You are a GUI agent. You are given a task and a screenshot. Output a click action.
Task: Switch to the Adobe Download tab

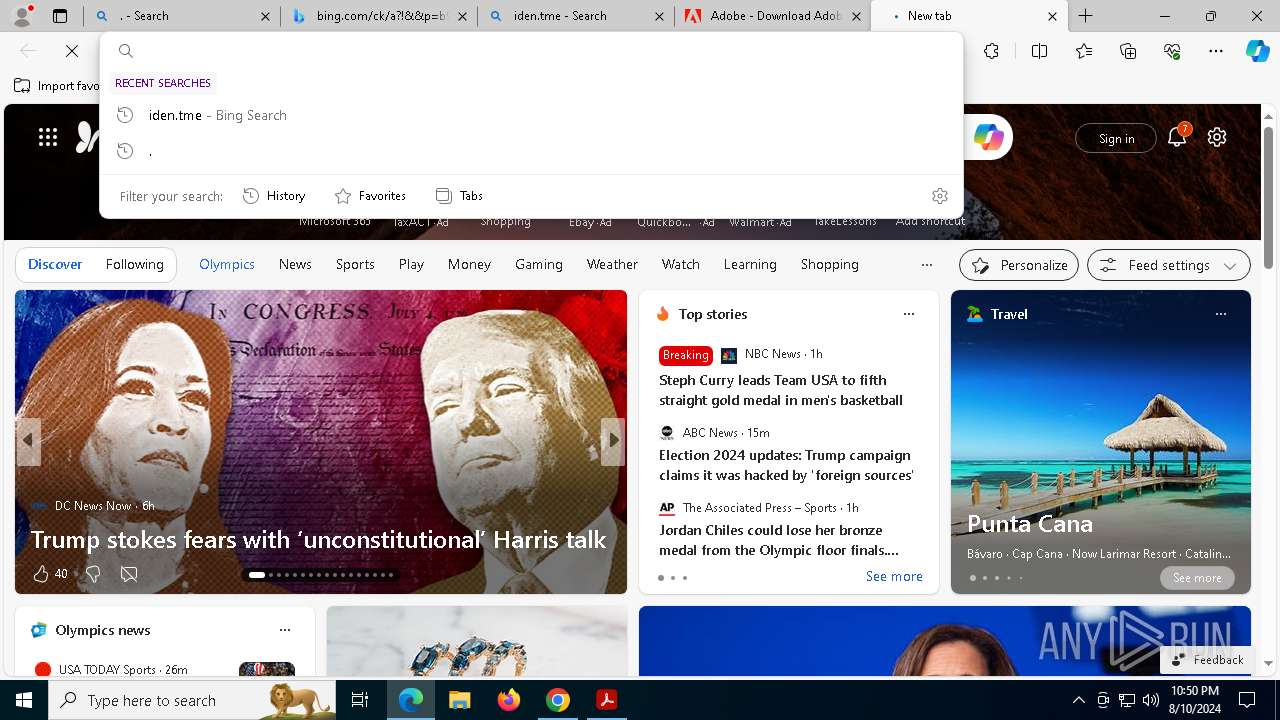click(x=771, y=16)
